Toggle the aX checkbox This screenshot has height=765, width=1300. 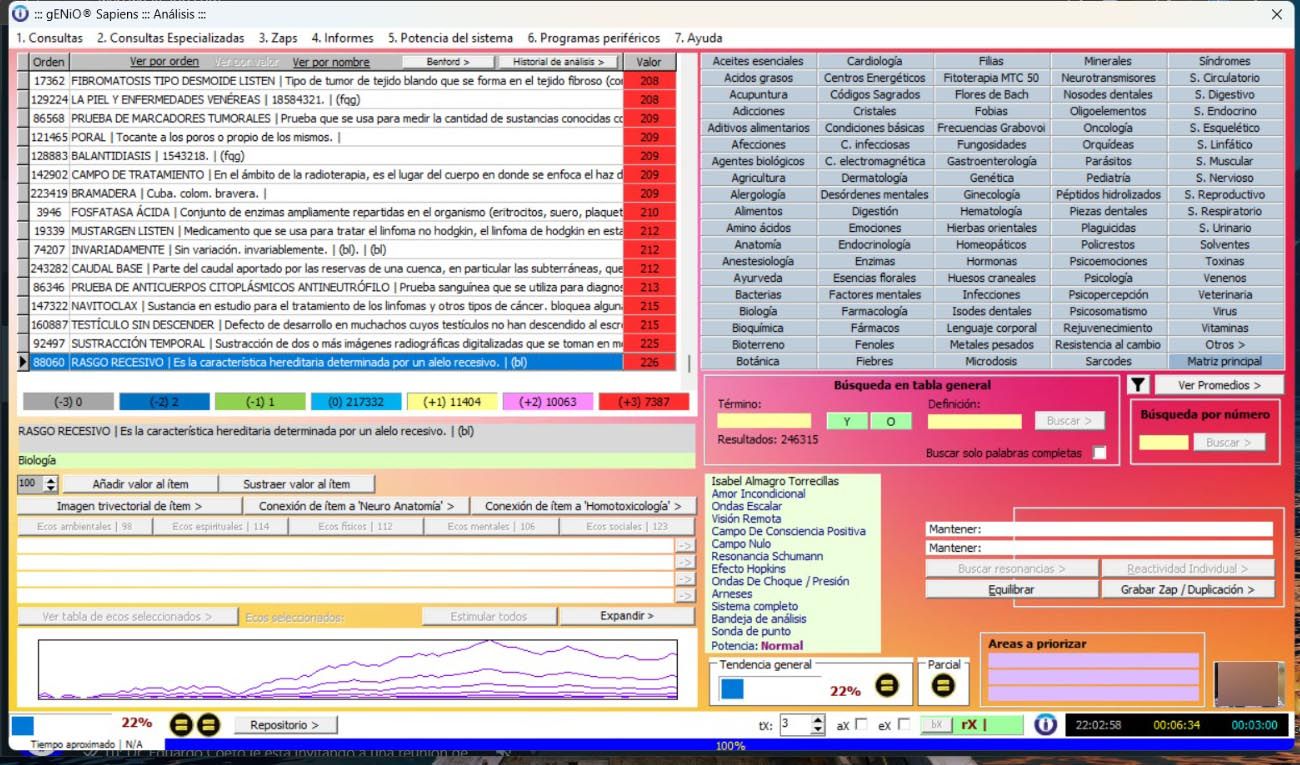[861, 724]
